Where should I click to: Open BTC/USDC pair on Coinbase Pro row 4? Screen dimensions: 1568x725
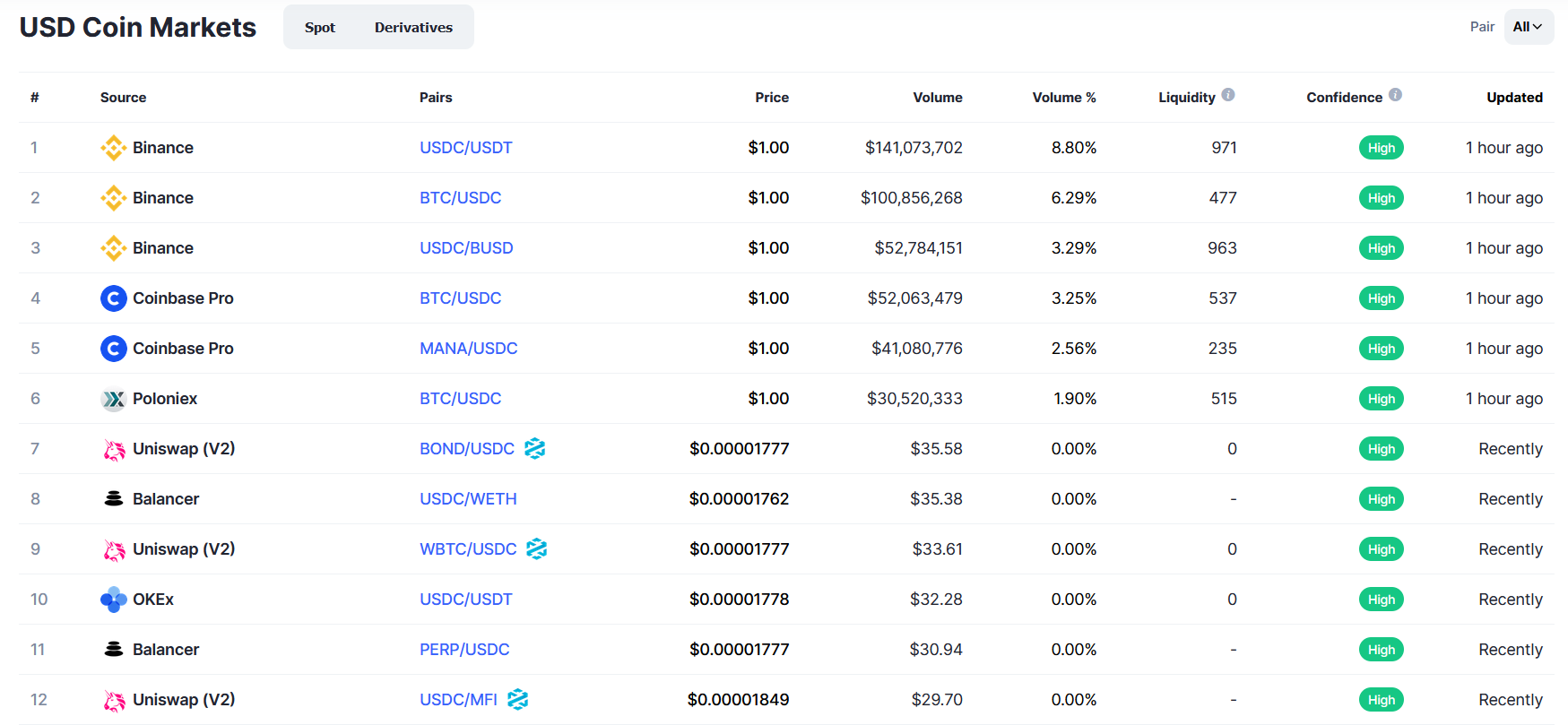coord(461,298)
